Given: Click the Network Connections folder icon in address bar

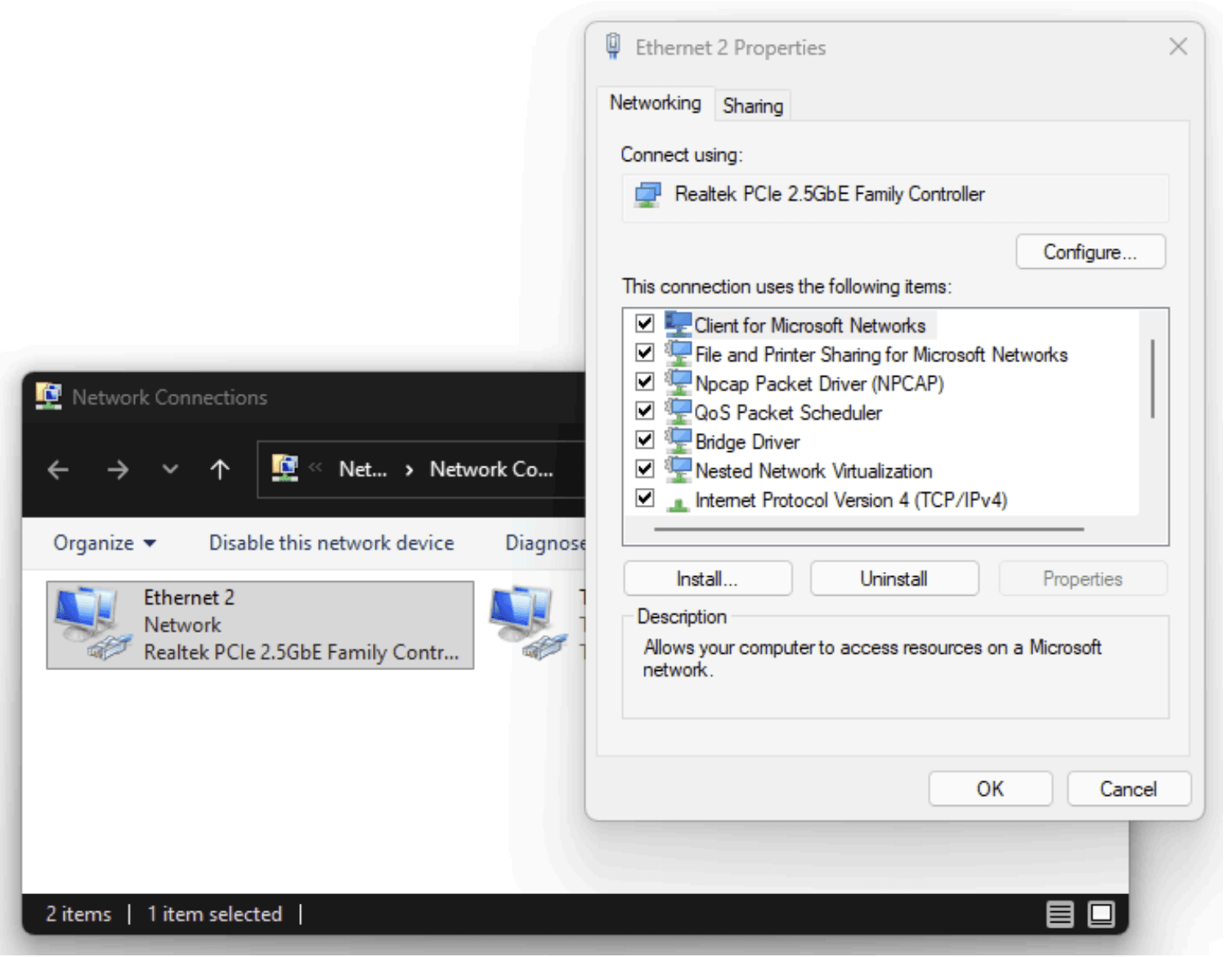Looking at the screenshot, I should [x=285, y=467].
